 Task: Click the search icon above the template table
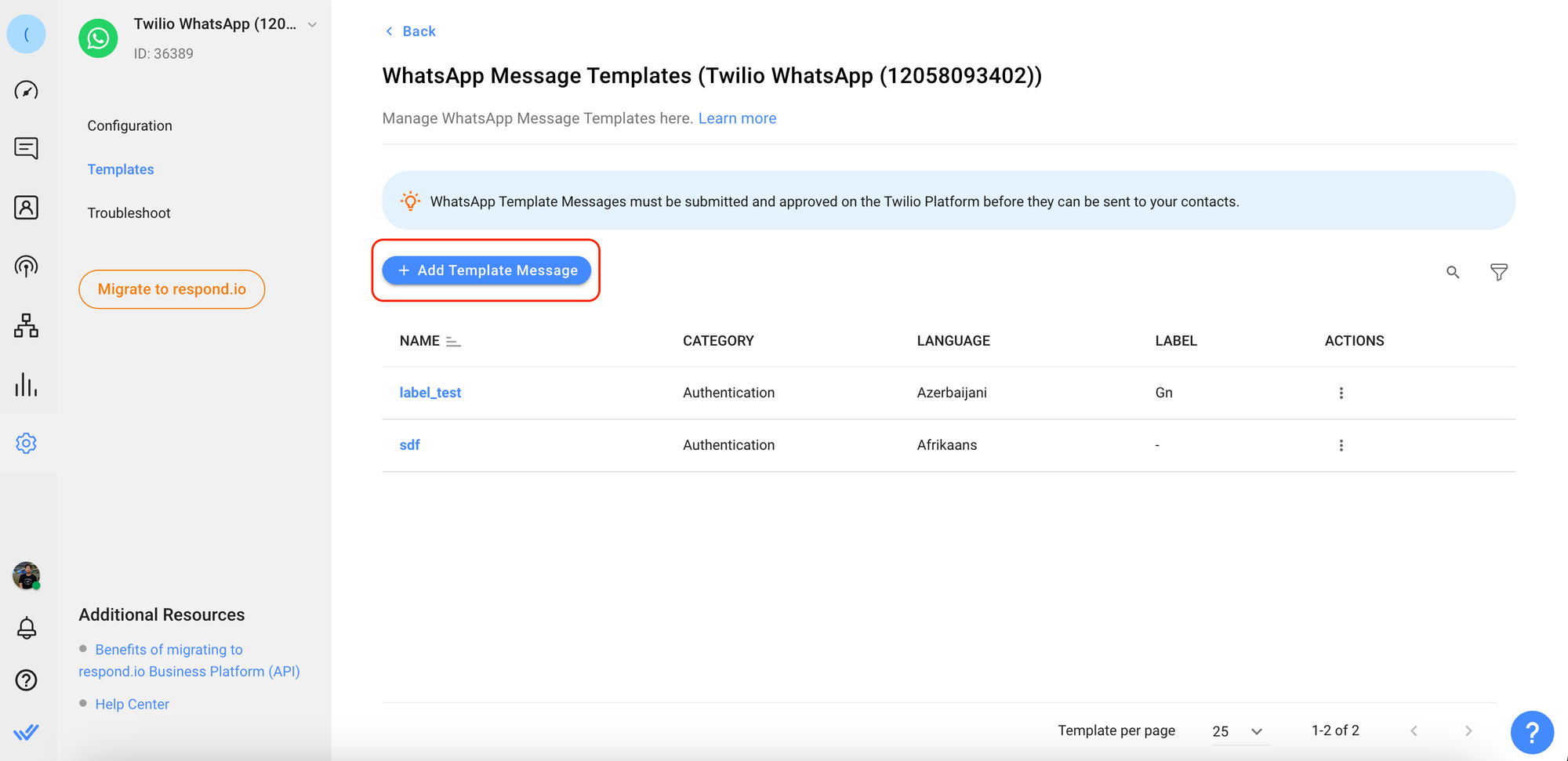point(1453,272)
